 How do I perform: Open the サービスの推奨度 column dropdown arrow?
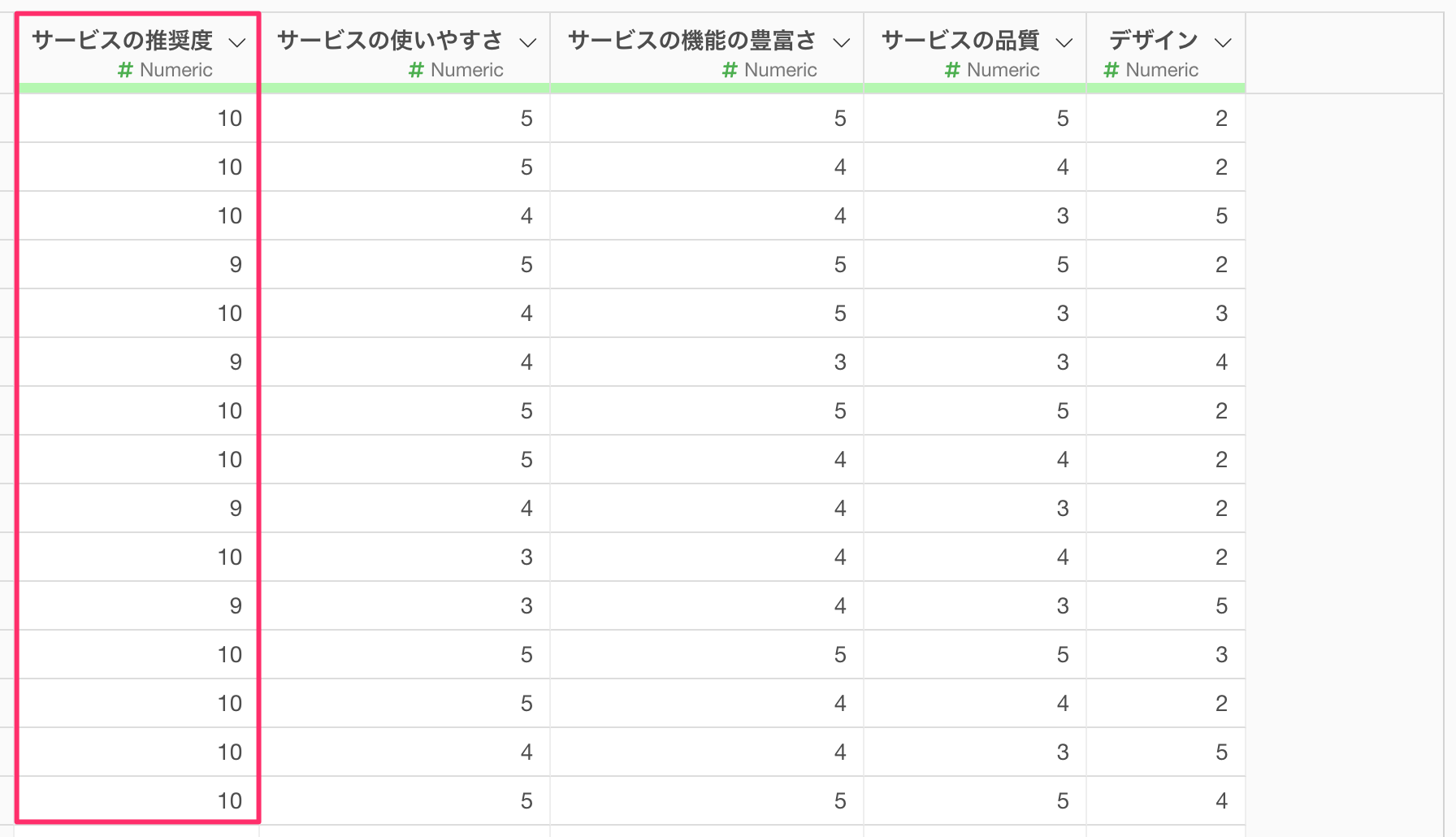(x=237, y=42)
